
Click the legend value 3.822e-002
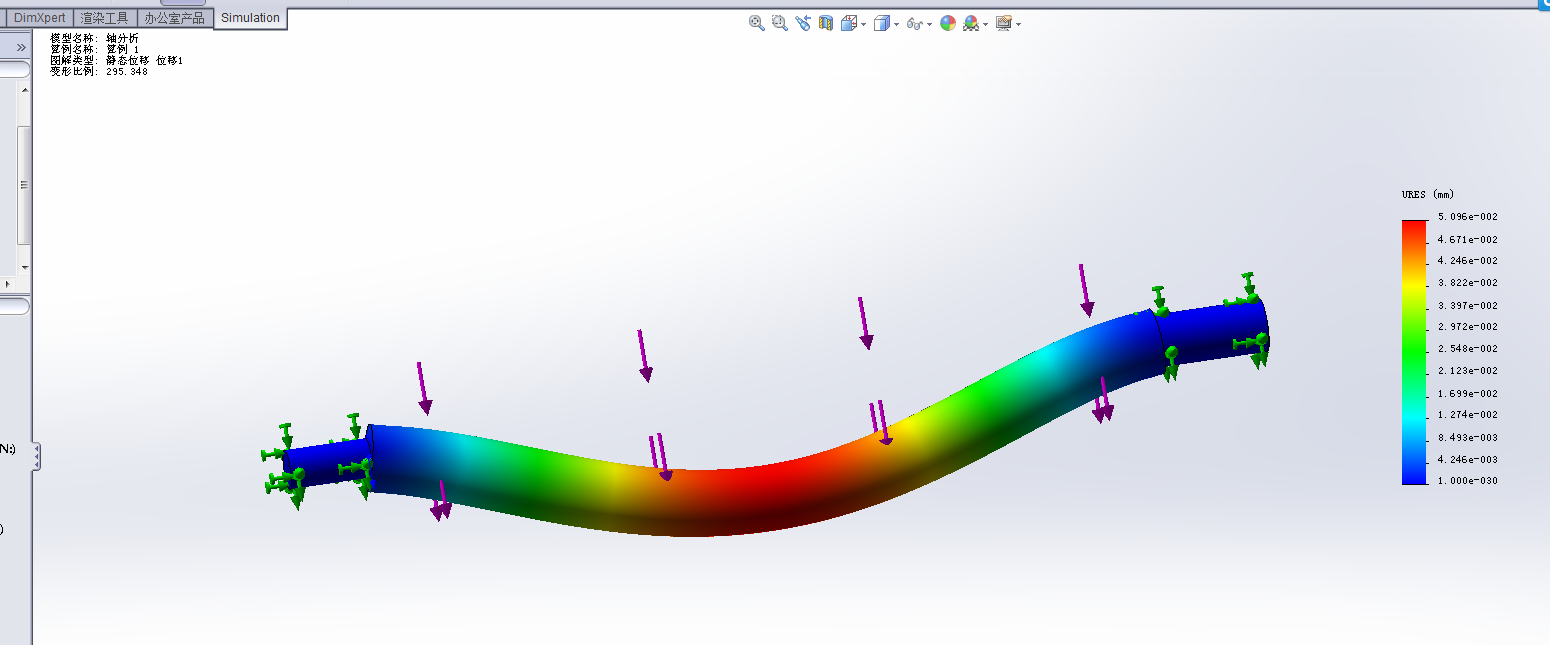(1468, 283)
